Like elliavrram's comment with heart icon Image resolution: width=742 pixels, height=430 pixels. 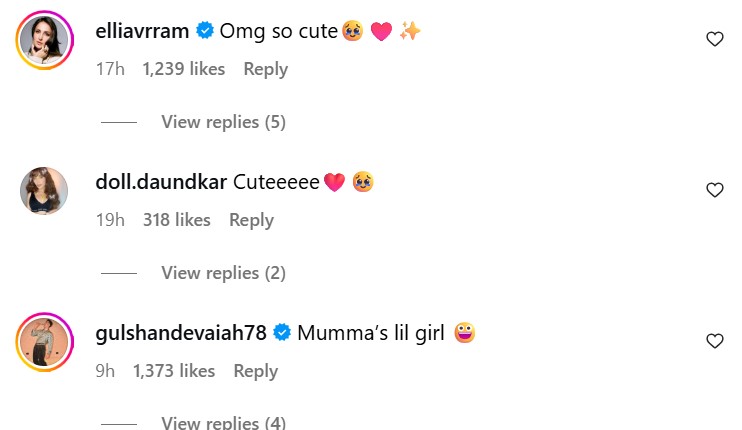pos(714,39)
